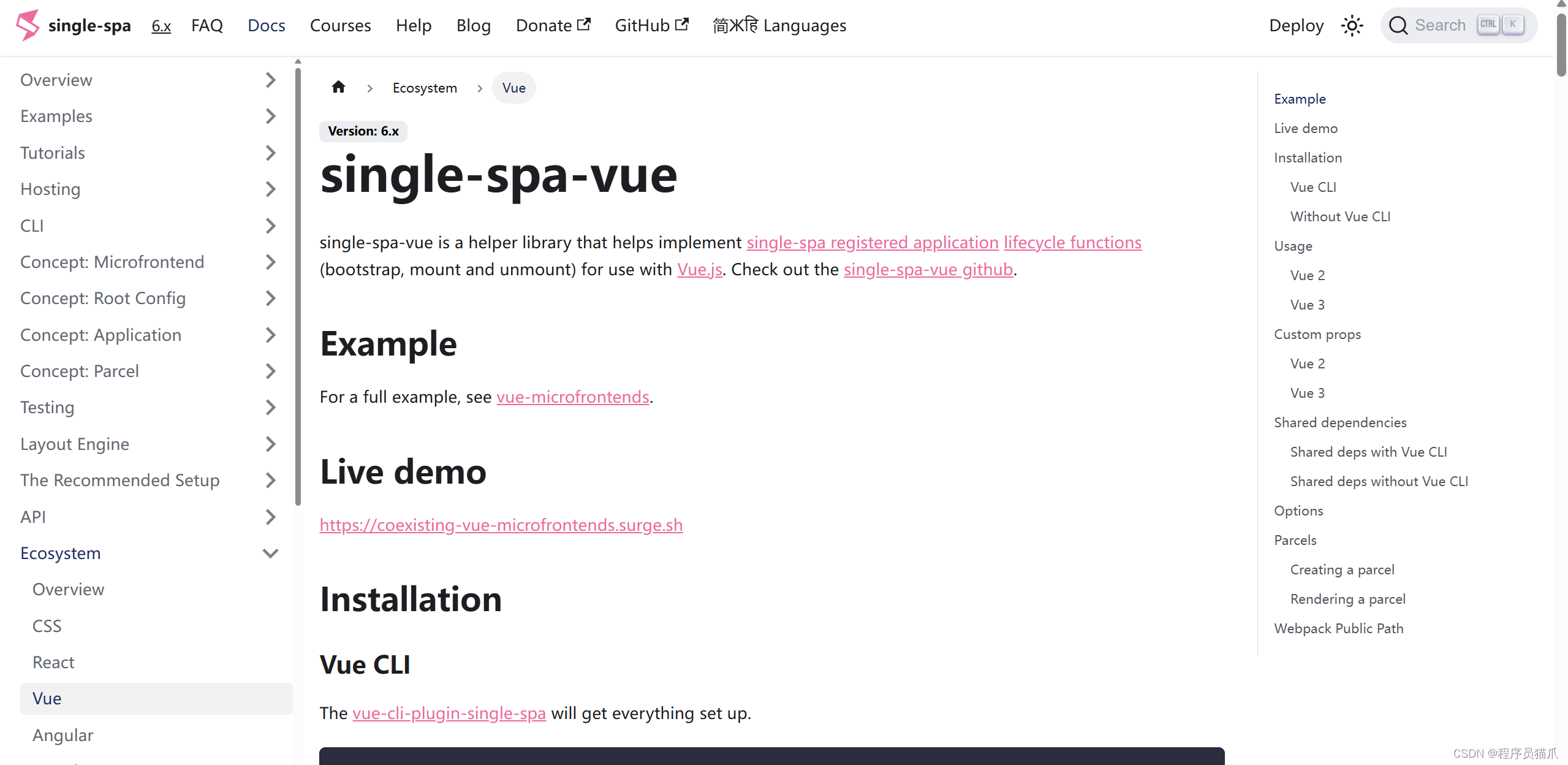This screenshot has height=765, width=1568.
Task: Open the coexisting-vue-microfrontends live demo link
Action: 501,525
